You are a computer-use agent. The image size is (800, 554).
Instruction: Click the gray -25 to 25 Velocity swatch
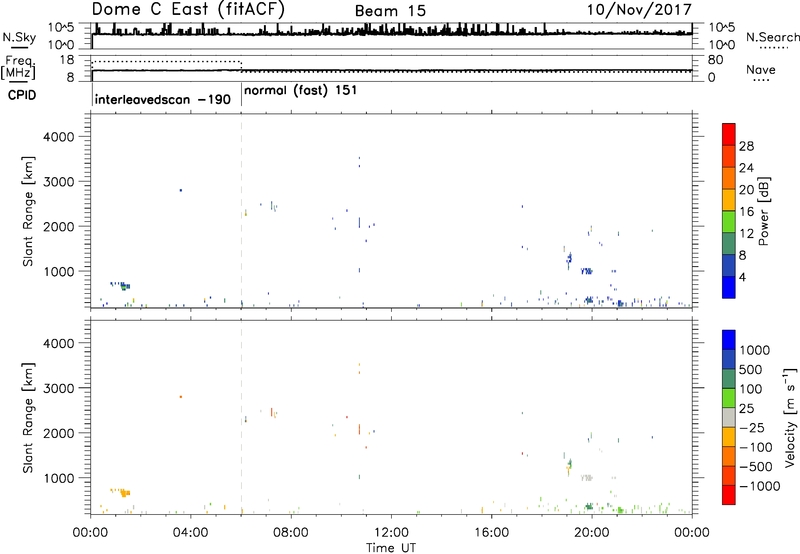(x=729, y=417)
